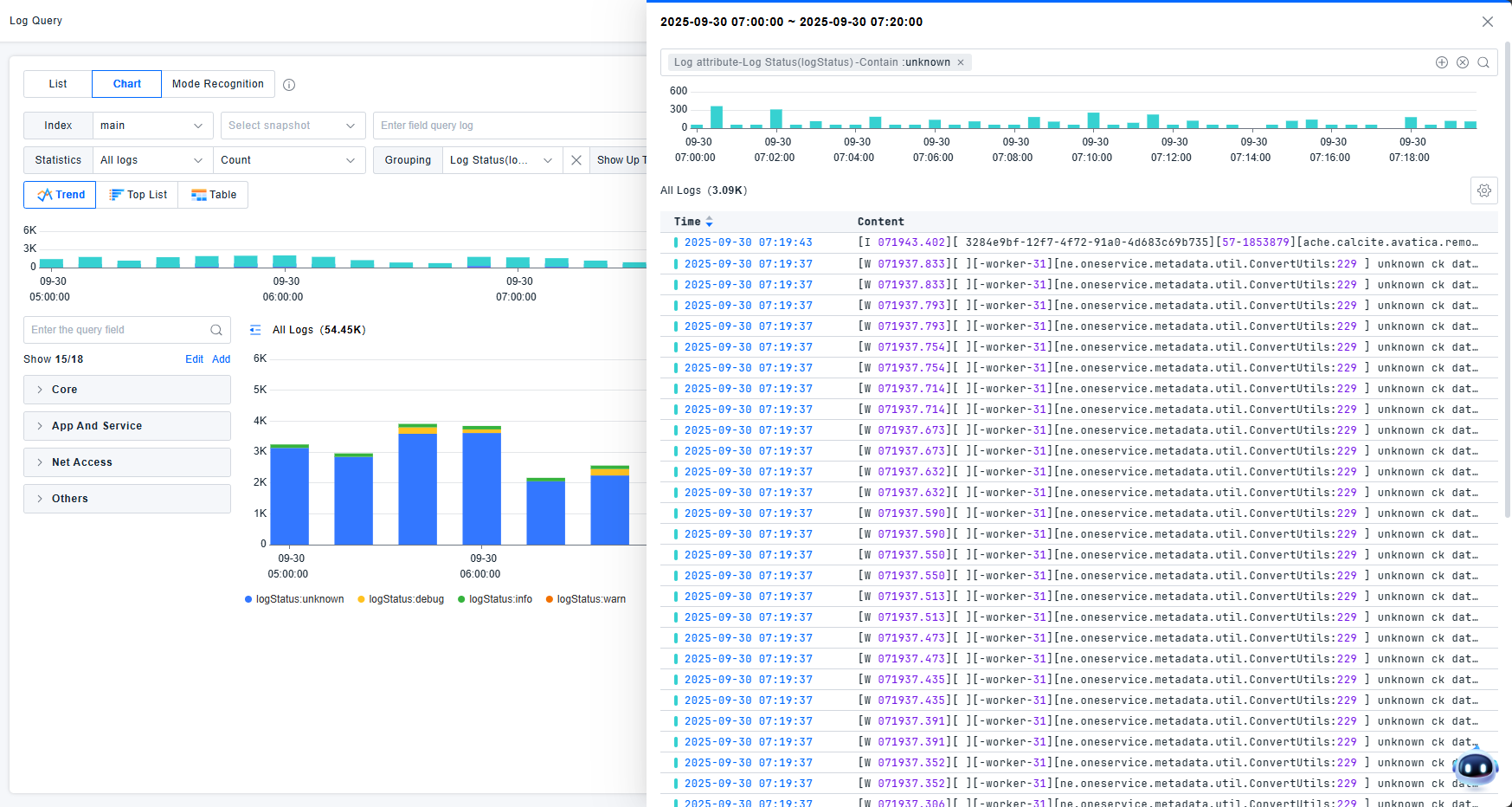1512x807 pixels.
Task: Click the add filter plus icon
Action: pos(1441,62)
